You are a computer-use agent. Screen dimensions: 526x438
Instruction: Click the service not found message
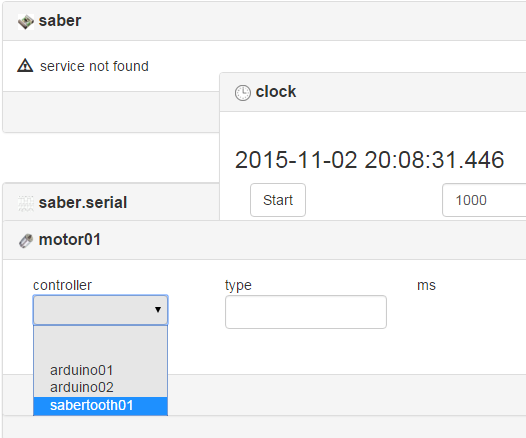point(94,66)
